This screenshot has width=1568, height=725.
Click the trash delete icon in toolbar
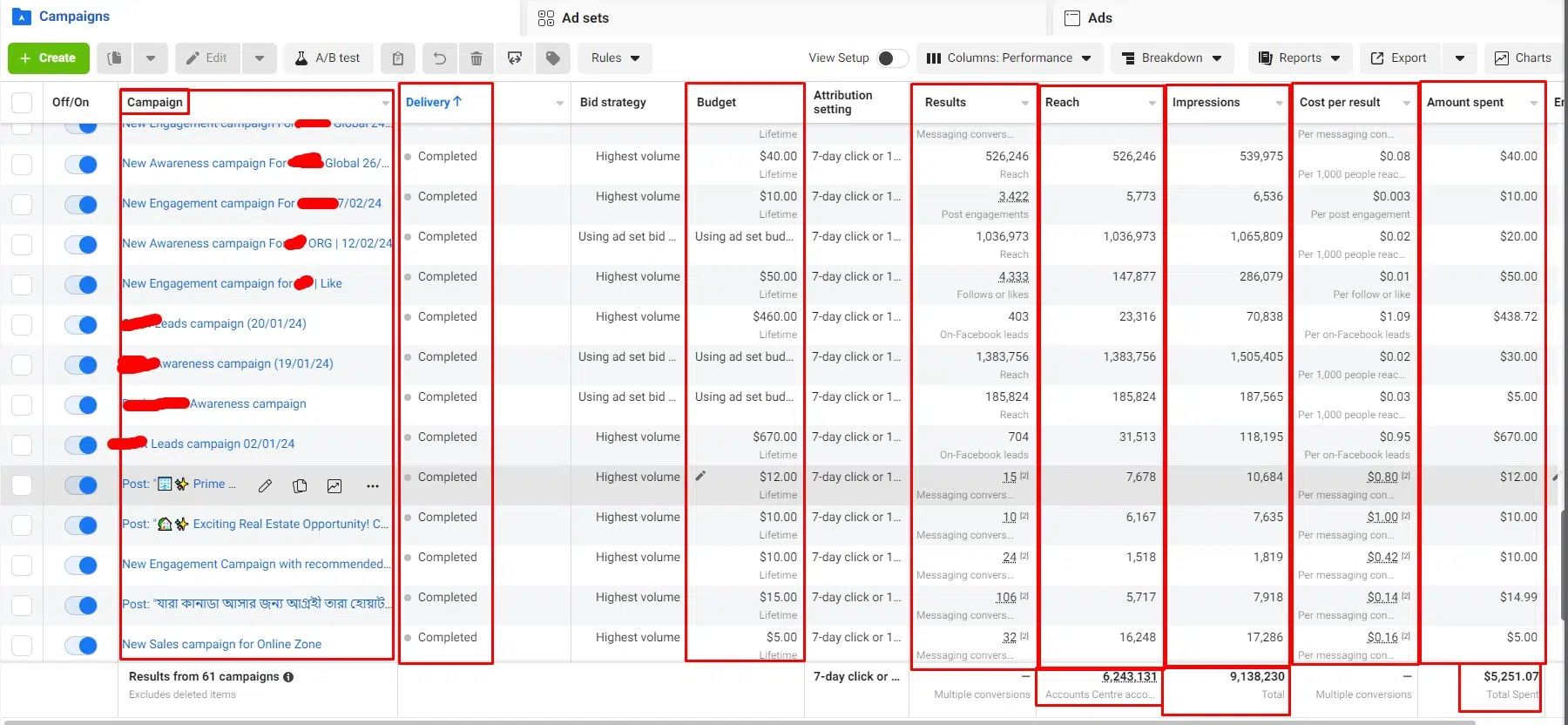point(476,58)
